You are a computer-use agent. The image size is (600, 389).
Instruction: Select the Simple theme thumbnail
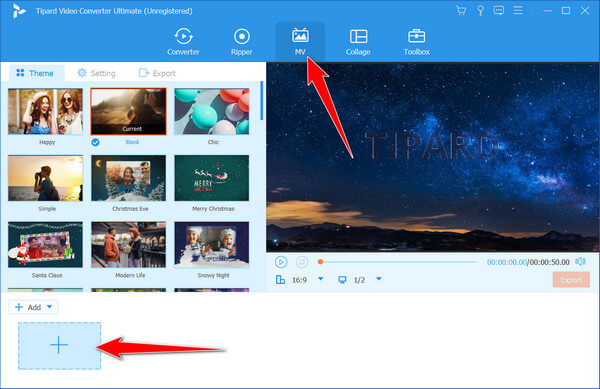45,178
